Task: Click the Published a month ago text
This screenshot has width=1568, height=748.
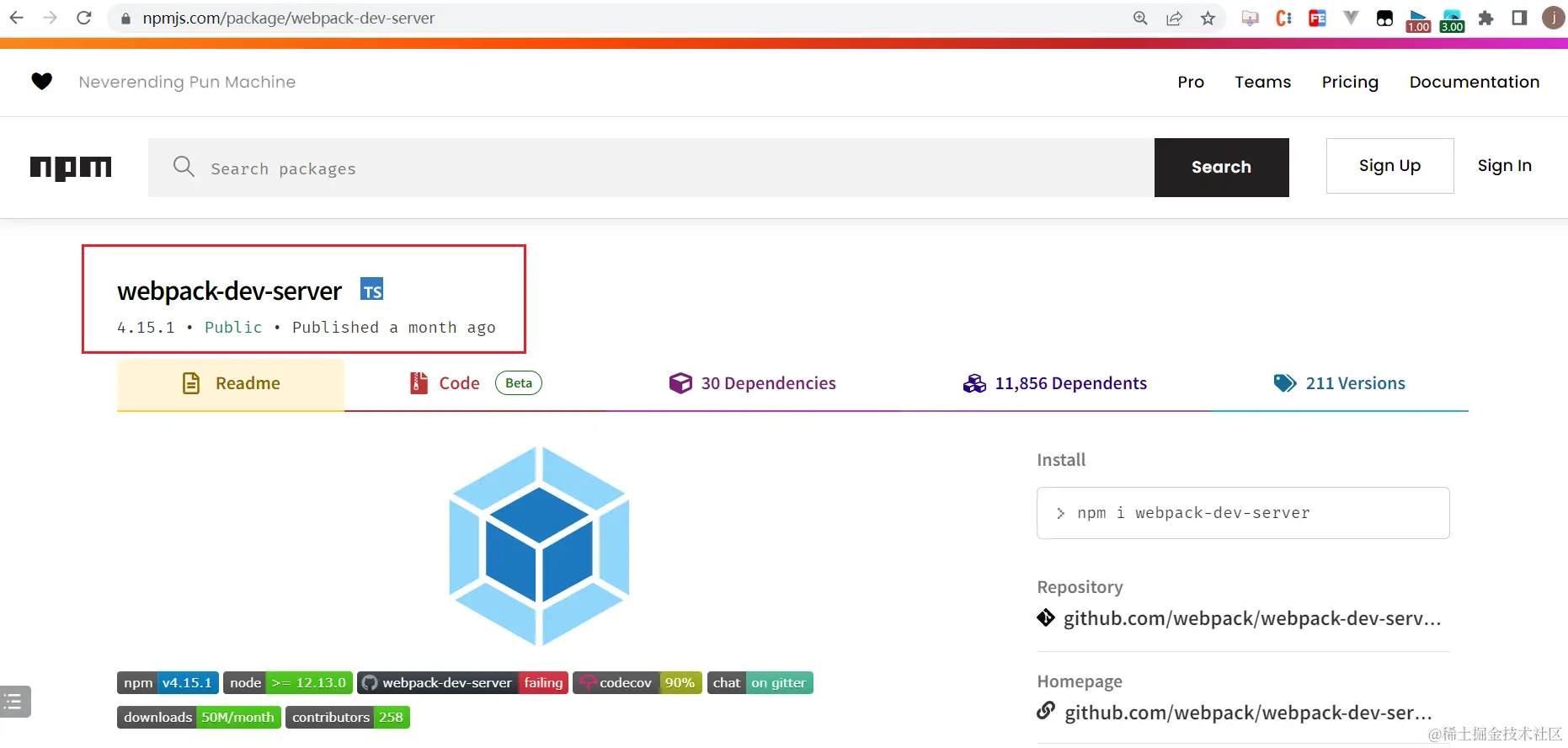Action: (x=393, y=327)
